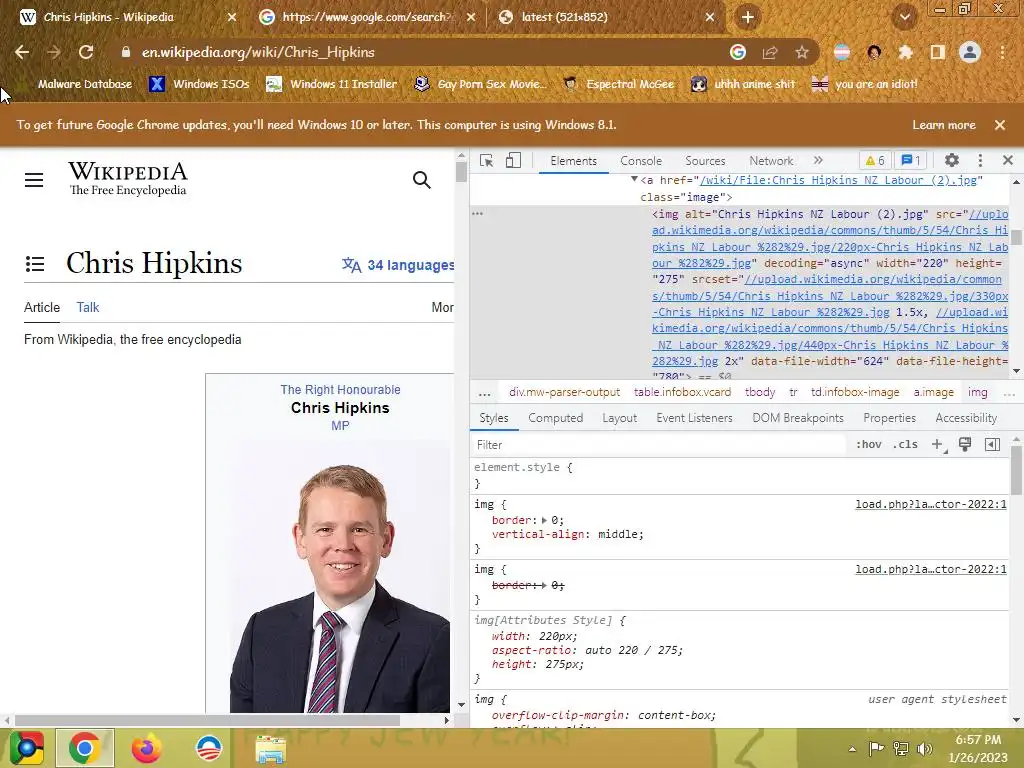Select table.infobox.vcard in the breadcrumb
1024x768 pixels.
682,392
